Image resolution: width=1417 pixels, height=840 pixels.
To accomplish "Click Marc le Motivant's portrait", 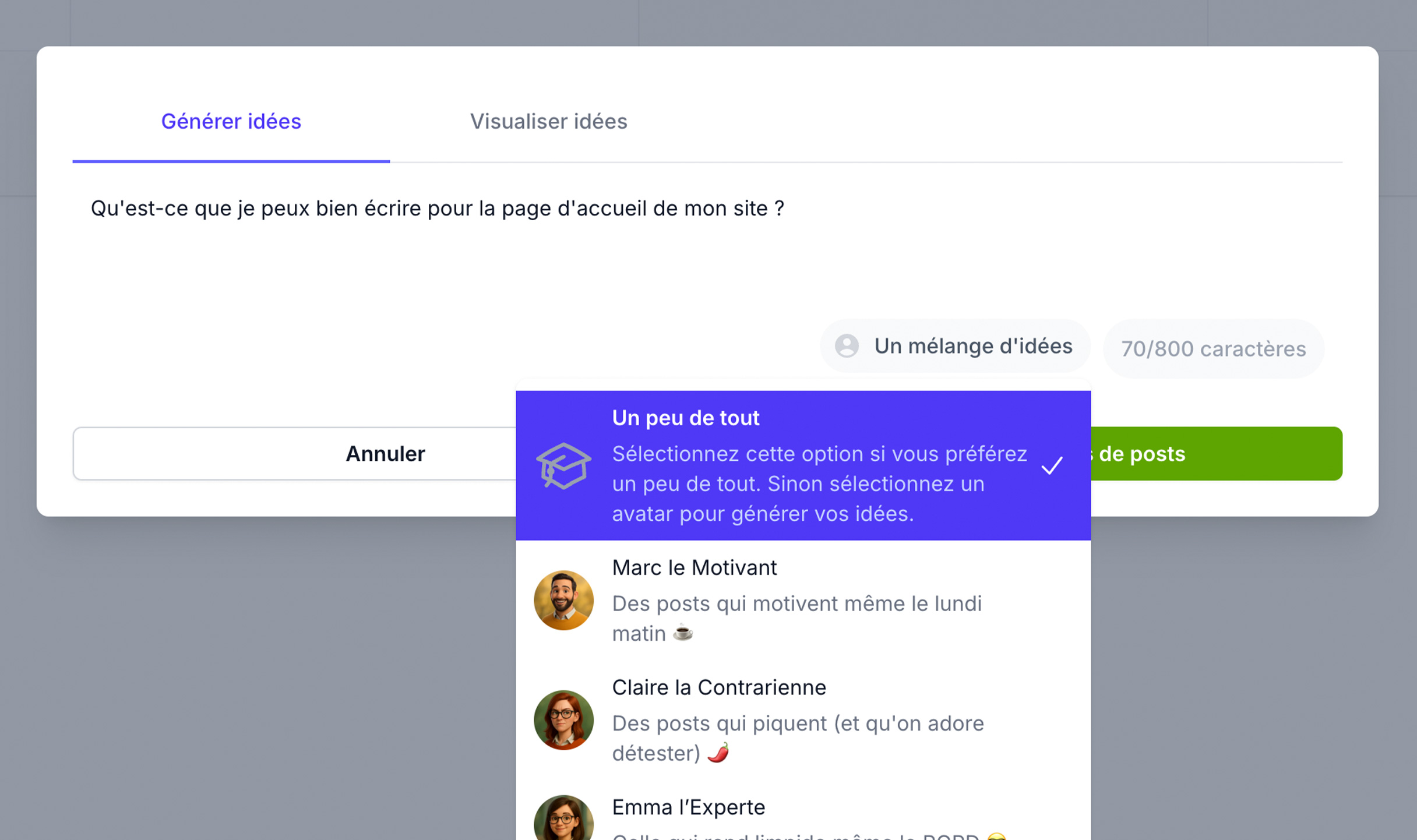I will tap(563, 600).
